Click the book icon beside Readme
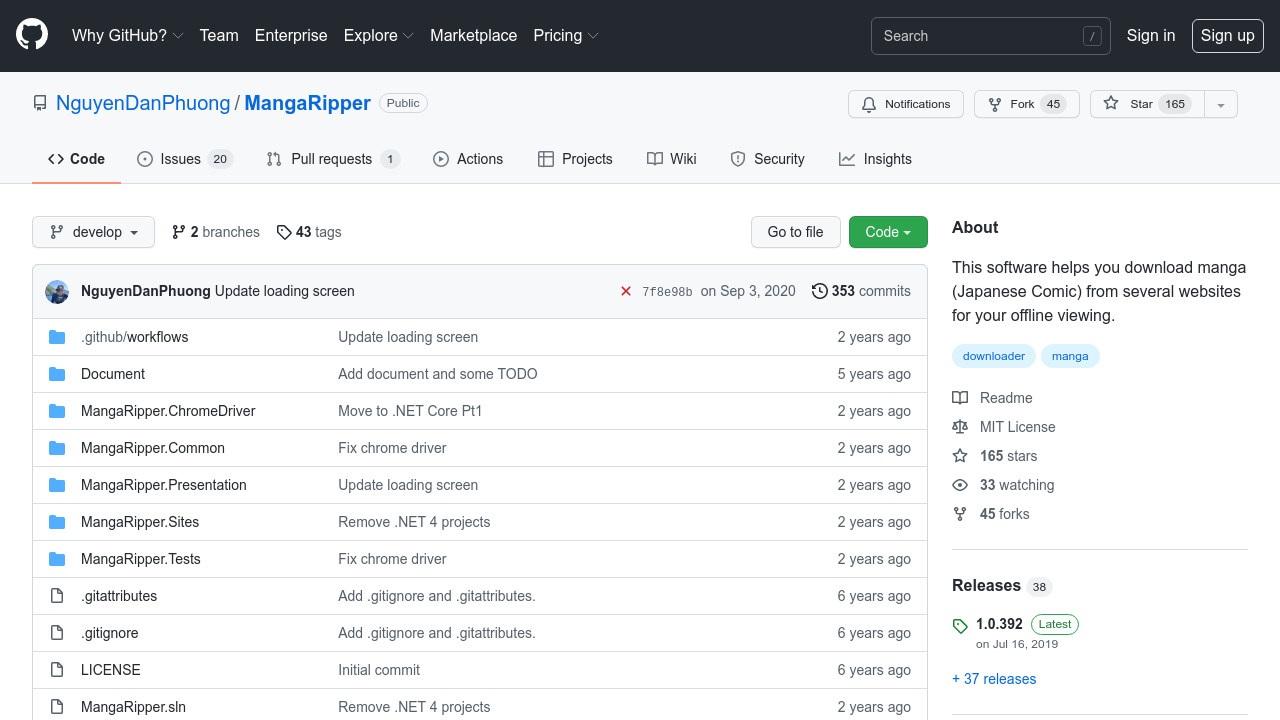The height and width of the screenshot is (720, 1280). pyautogui.click(x=960, y=398)
